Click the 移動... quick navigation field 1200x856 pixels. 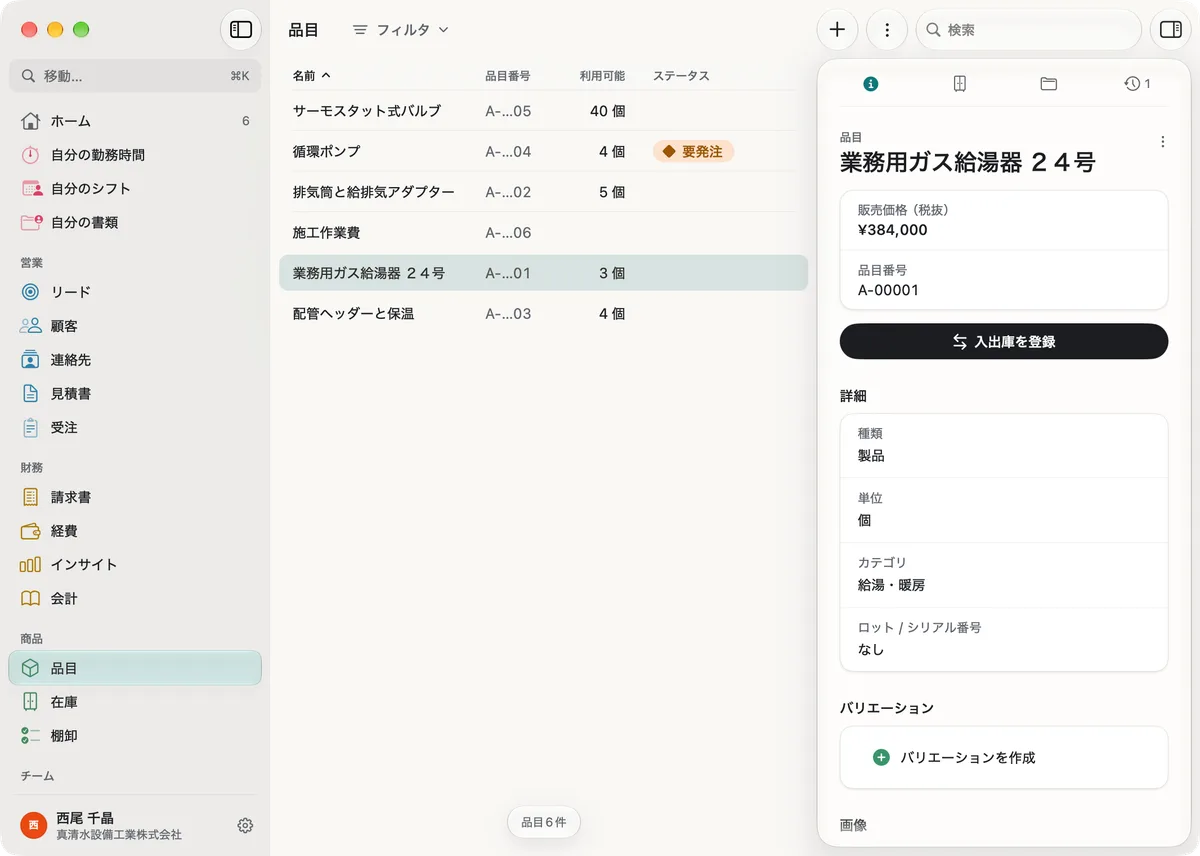[x=135, y=76]
